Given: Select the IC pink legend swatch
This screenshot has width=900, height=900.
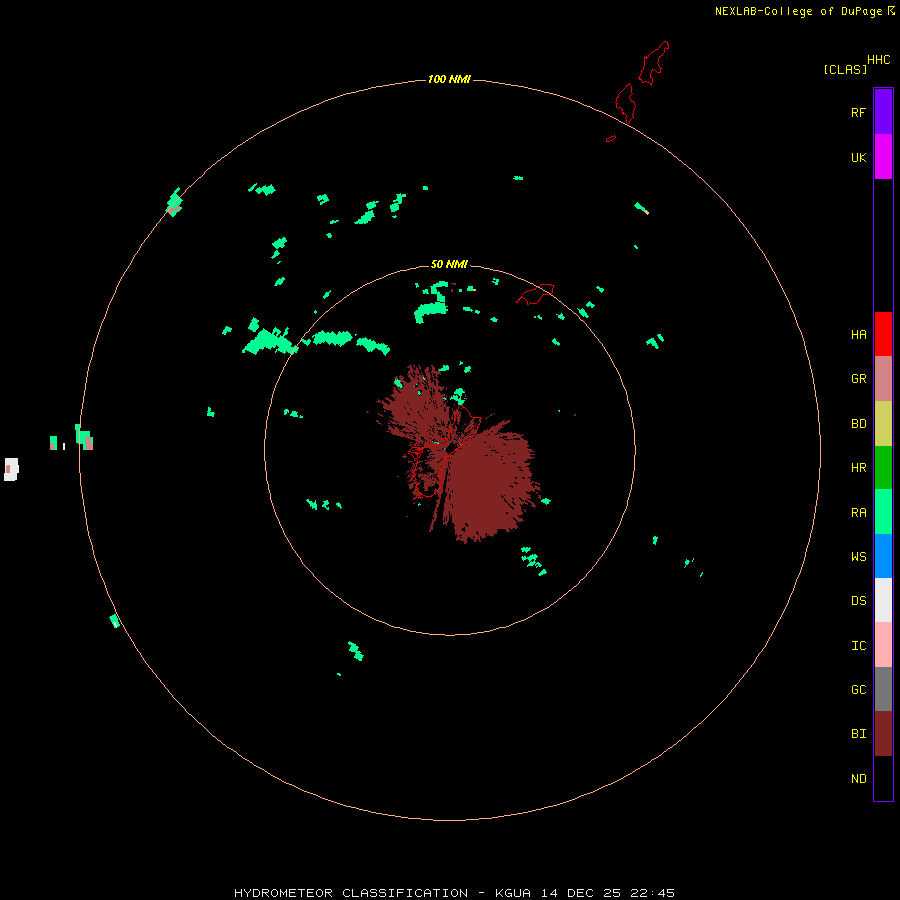Looking at the screenshot, I should [x=883, y=645].
